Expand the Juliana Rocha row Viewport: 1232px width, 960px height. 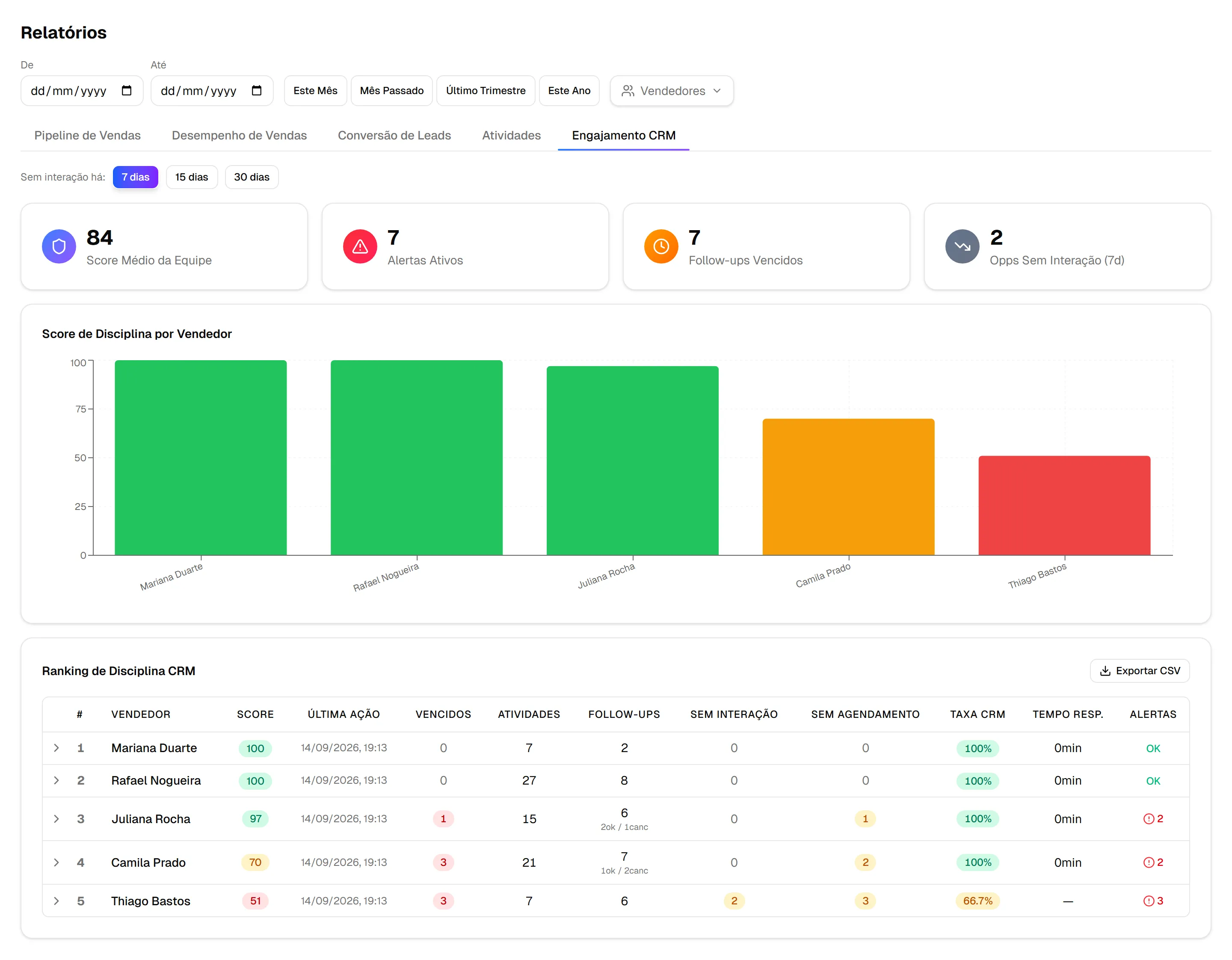56,819
